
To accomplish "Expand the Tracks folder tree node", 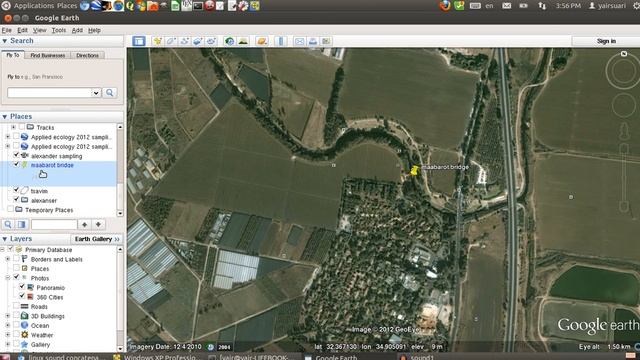I will (13, 127).
